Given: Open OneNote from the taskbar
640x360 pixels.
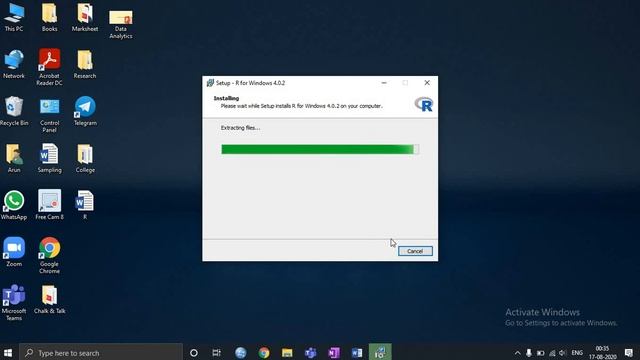Looking at the screenshot, I should [x=333, y=353].
